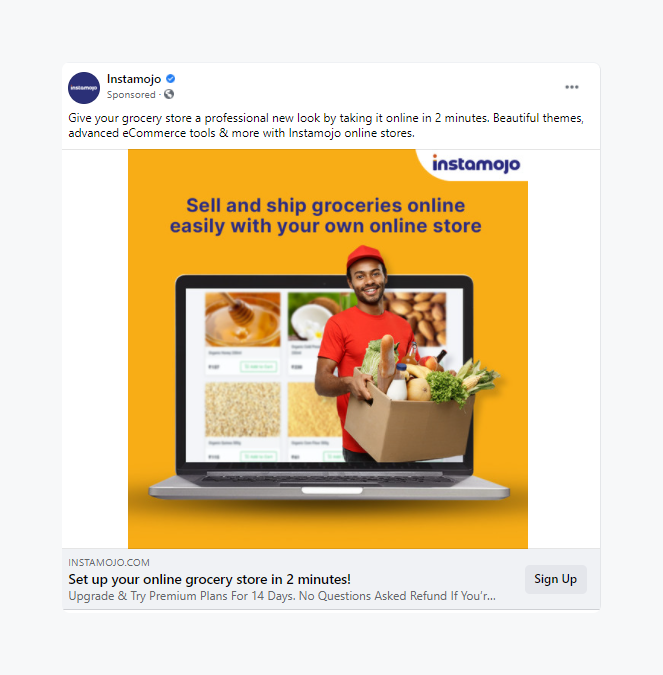Click the blue verified badge
The width and height of the screenshot is (663, 675).
pos(170,79)
